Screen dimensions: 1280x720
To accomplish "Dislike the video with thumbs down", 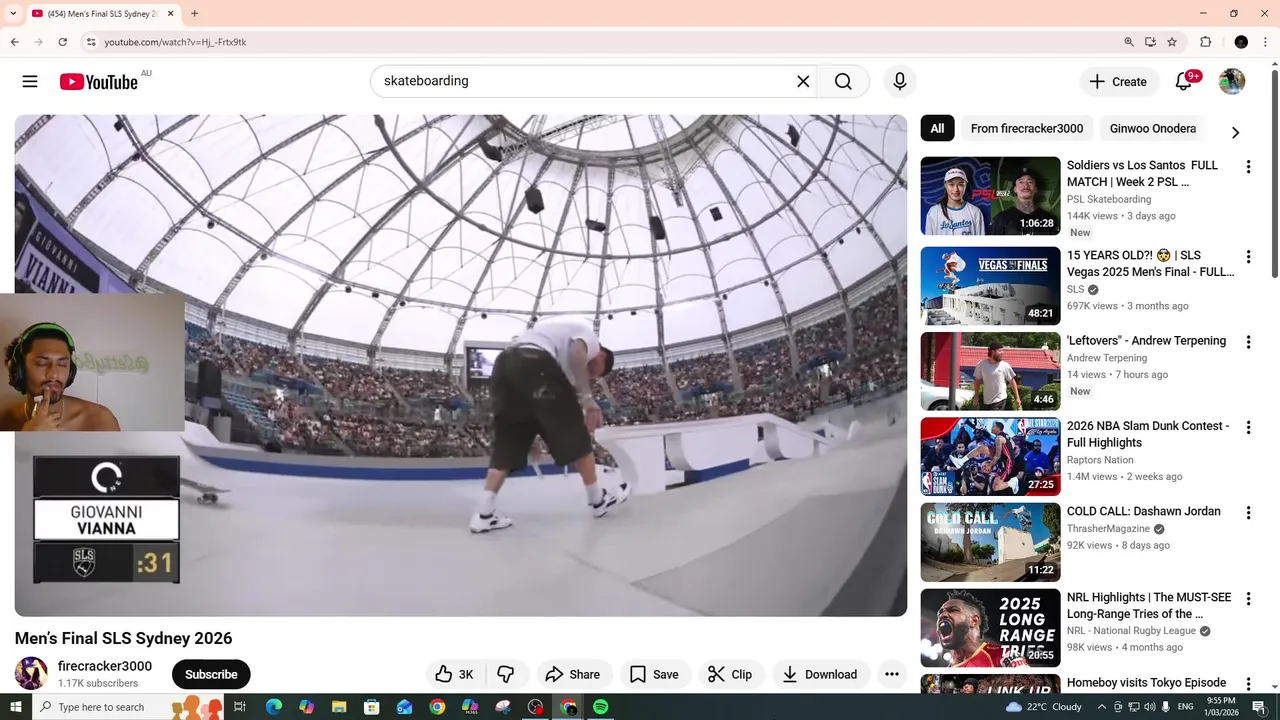I will [x=506, y=674].
